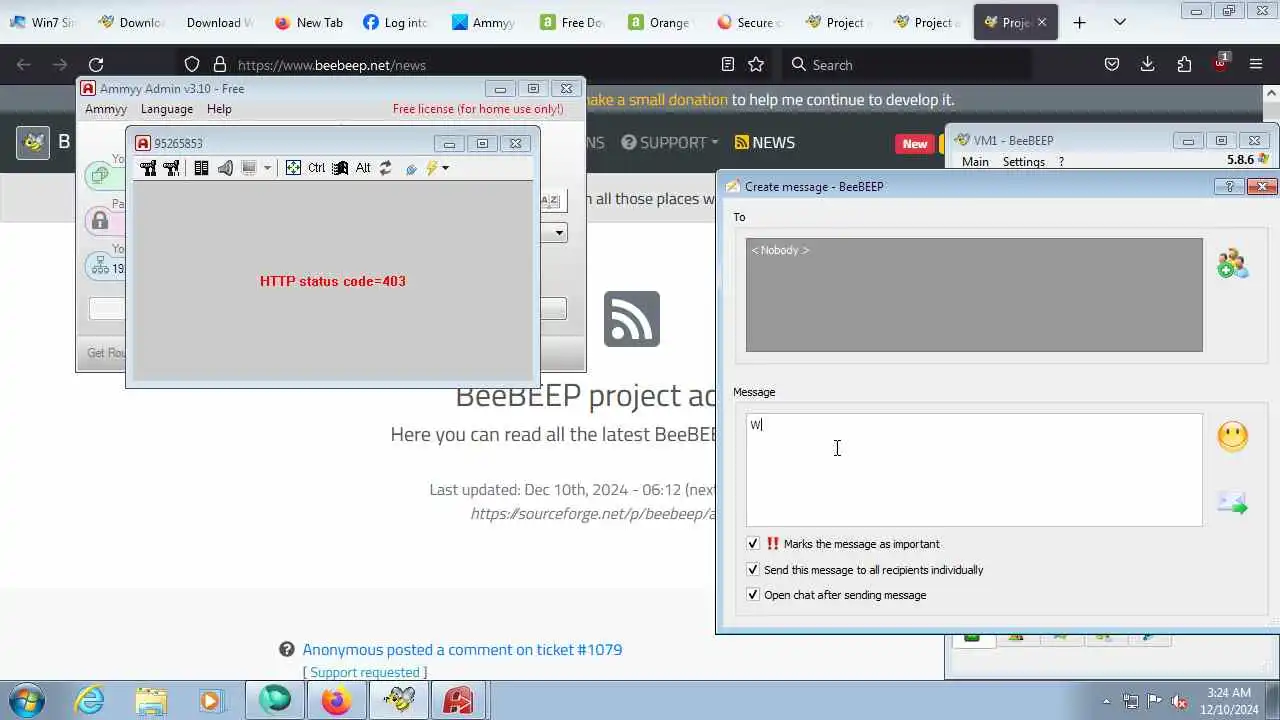1280x720 pixels.
Task: Open file manager icon in Ammyy session toolbar
Action: pyautogui.click(x=201, y=168)
